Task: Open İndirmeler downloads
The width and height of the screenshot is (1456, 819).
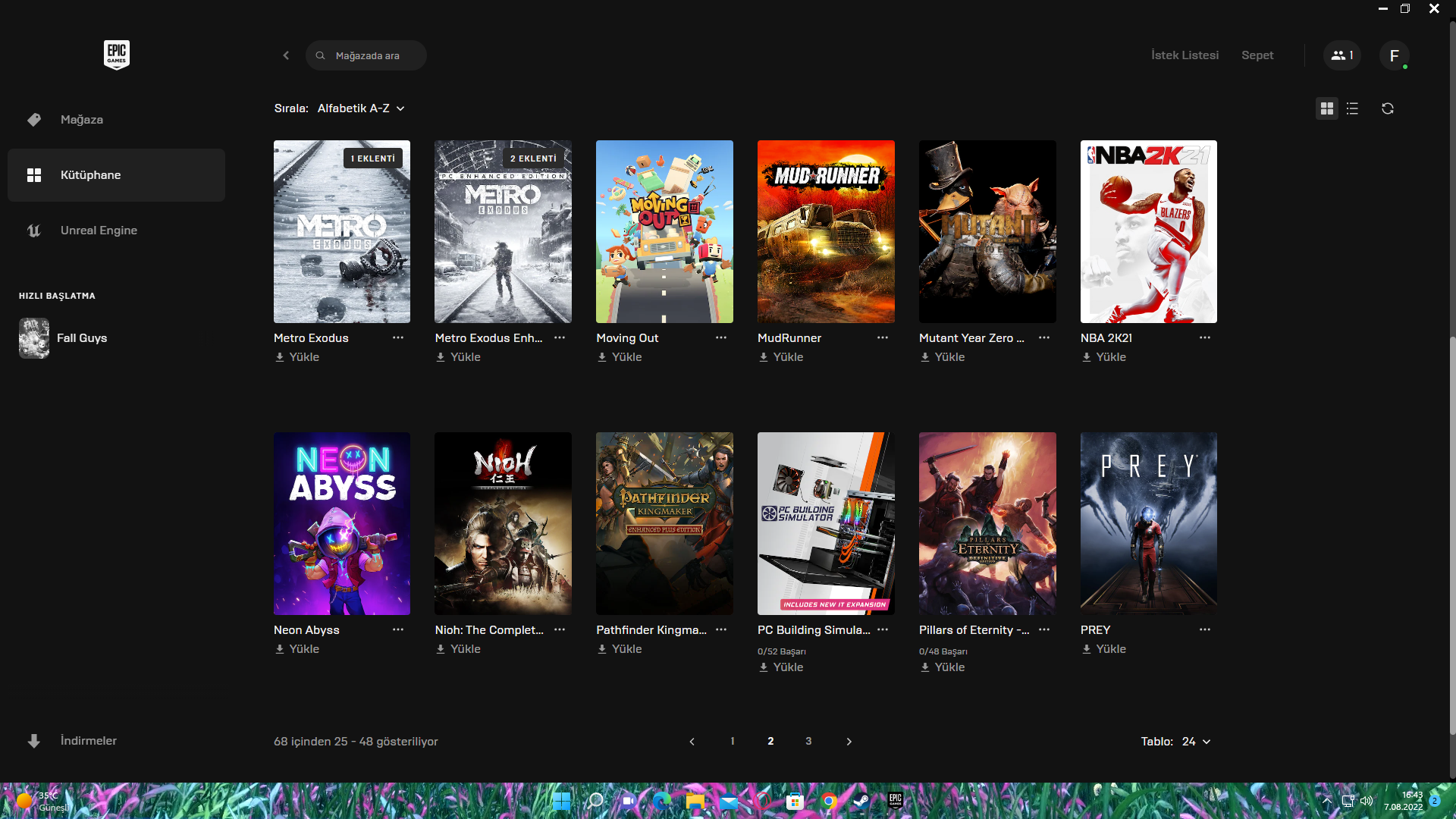Action: pos(116,741)
